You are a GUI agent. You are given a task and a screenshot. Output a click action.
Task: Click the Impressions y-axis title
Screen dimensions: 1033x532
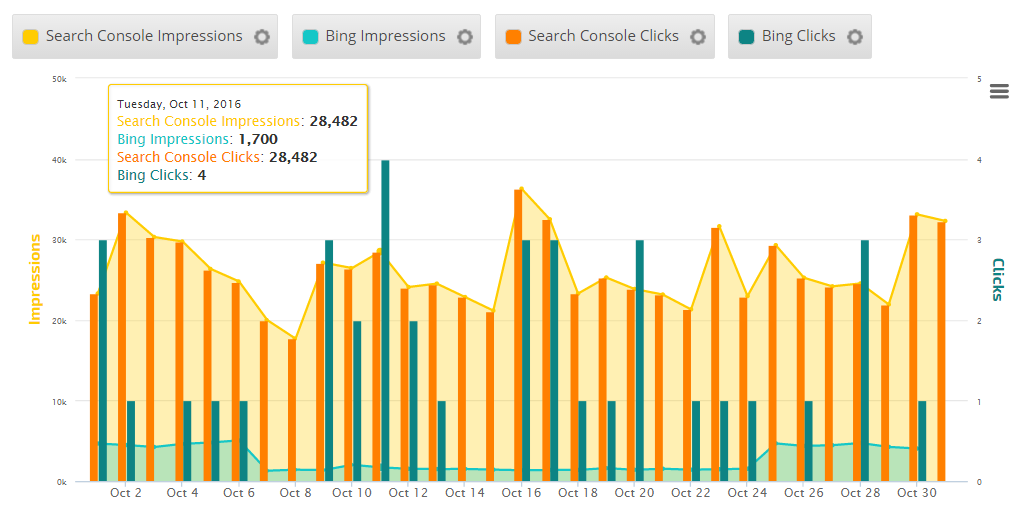[36, 279]
